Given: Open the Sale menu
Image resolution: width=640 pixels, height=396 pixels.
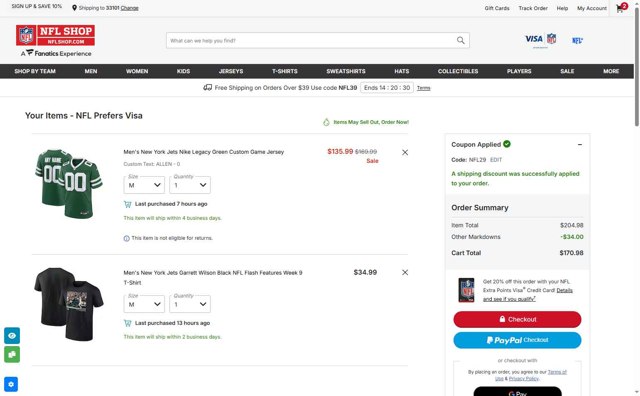Looking at the screenshot, I should pyautogui.click(x=567, y=71).
